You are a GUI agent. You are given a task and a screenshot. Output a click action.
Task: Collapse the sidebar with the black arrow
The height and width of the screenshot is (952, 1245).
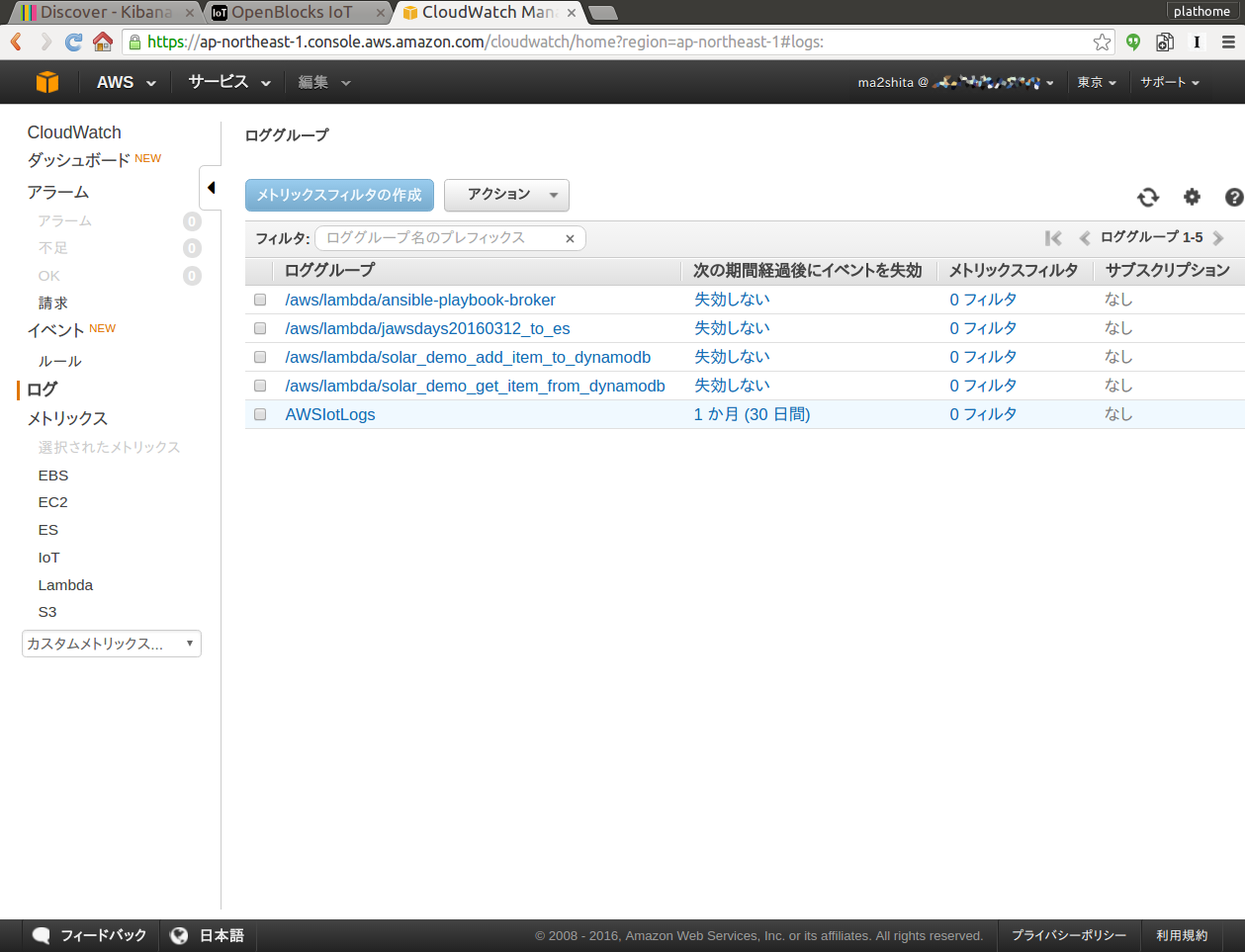tap(211, 188)
